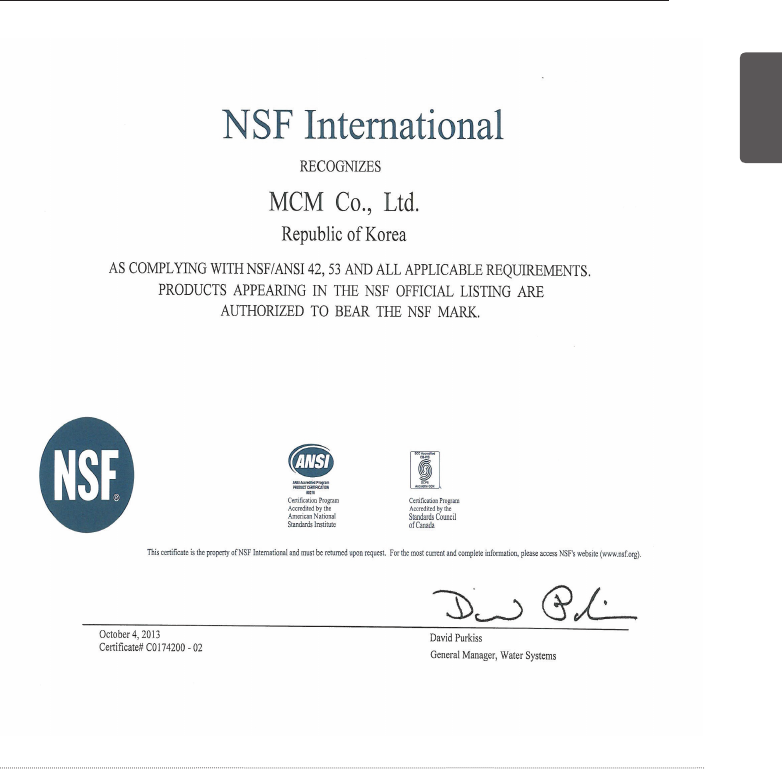Click the 'Standards Council of Canada' caption
This screenshot has height=769, width=782.
tap(434, 513)
